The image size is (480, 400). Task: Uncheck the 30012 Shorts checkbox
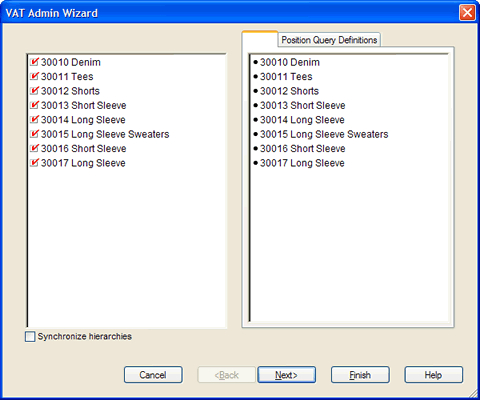coord(34,91)
